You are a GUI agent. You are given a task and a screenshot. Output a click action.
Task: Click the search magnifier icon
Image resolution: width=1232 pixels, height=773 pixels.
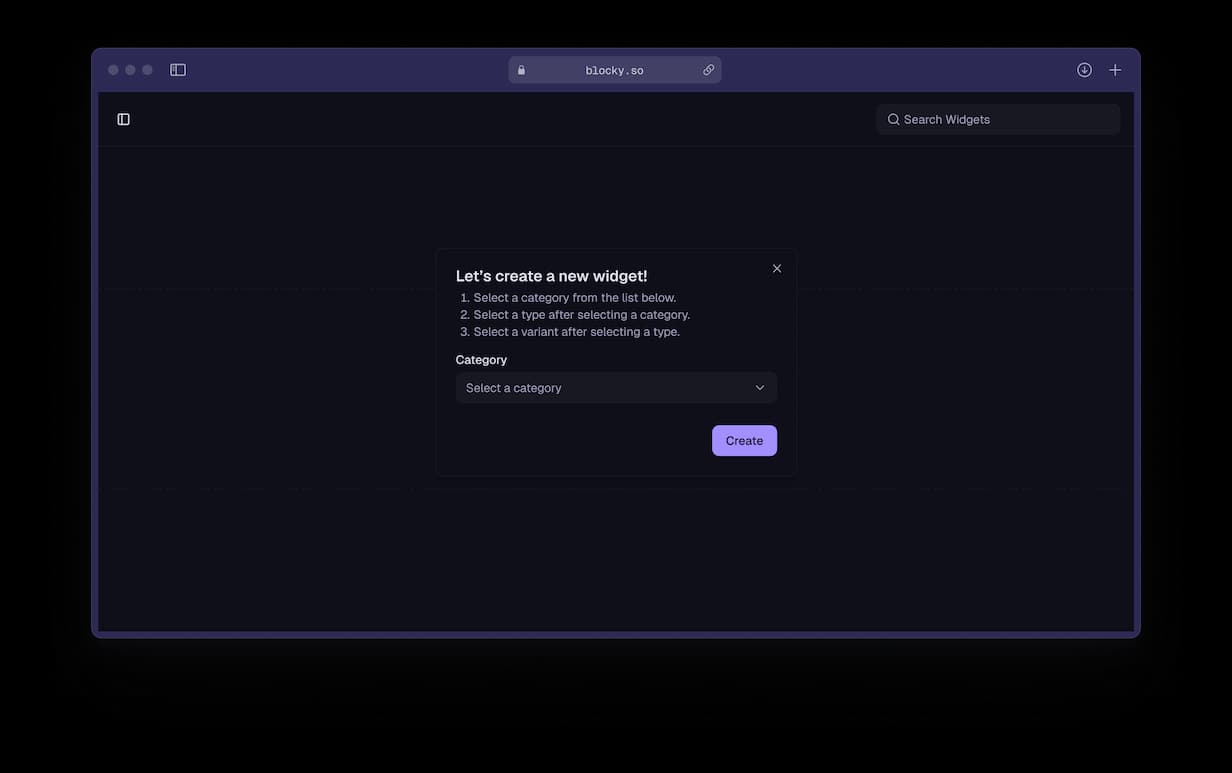tap(894, 119)
